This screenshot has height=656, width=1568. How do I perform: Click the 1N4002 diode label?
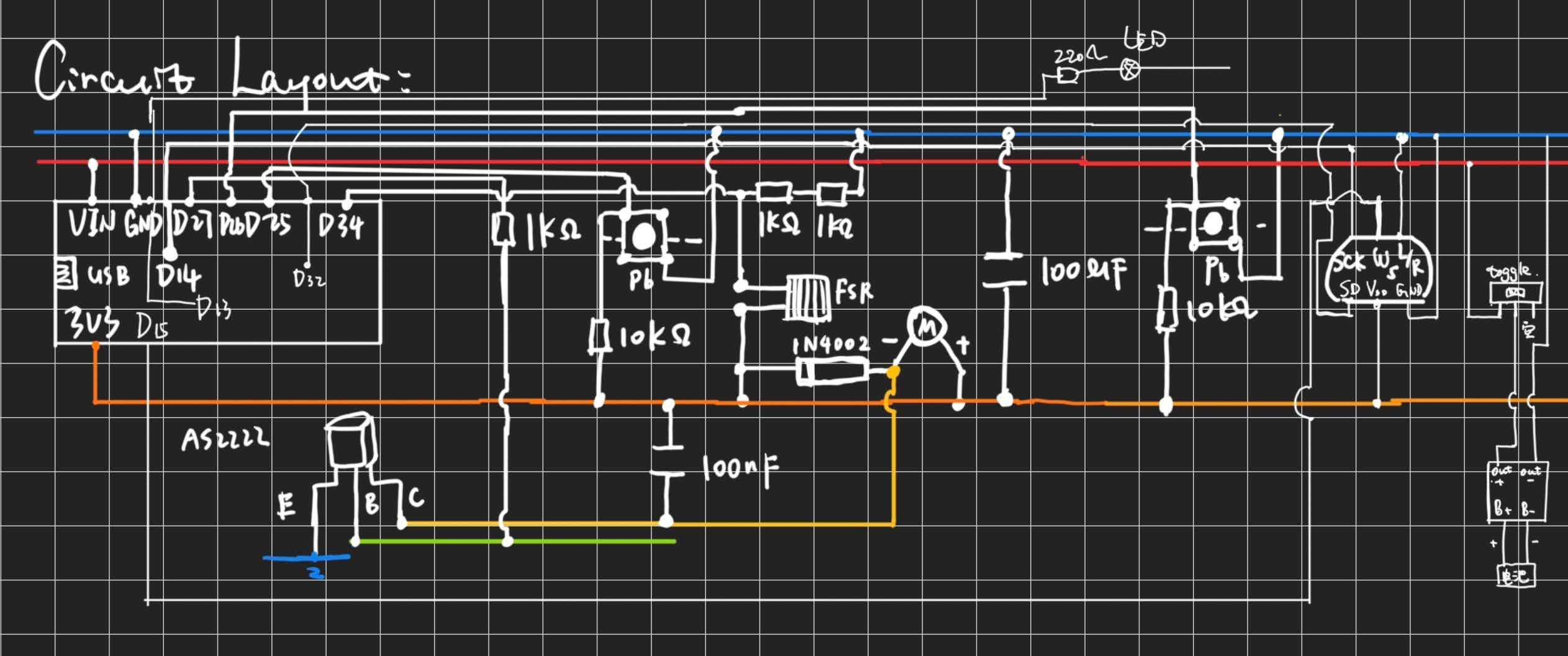pyautogui.click(x=832, y=345)
